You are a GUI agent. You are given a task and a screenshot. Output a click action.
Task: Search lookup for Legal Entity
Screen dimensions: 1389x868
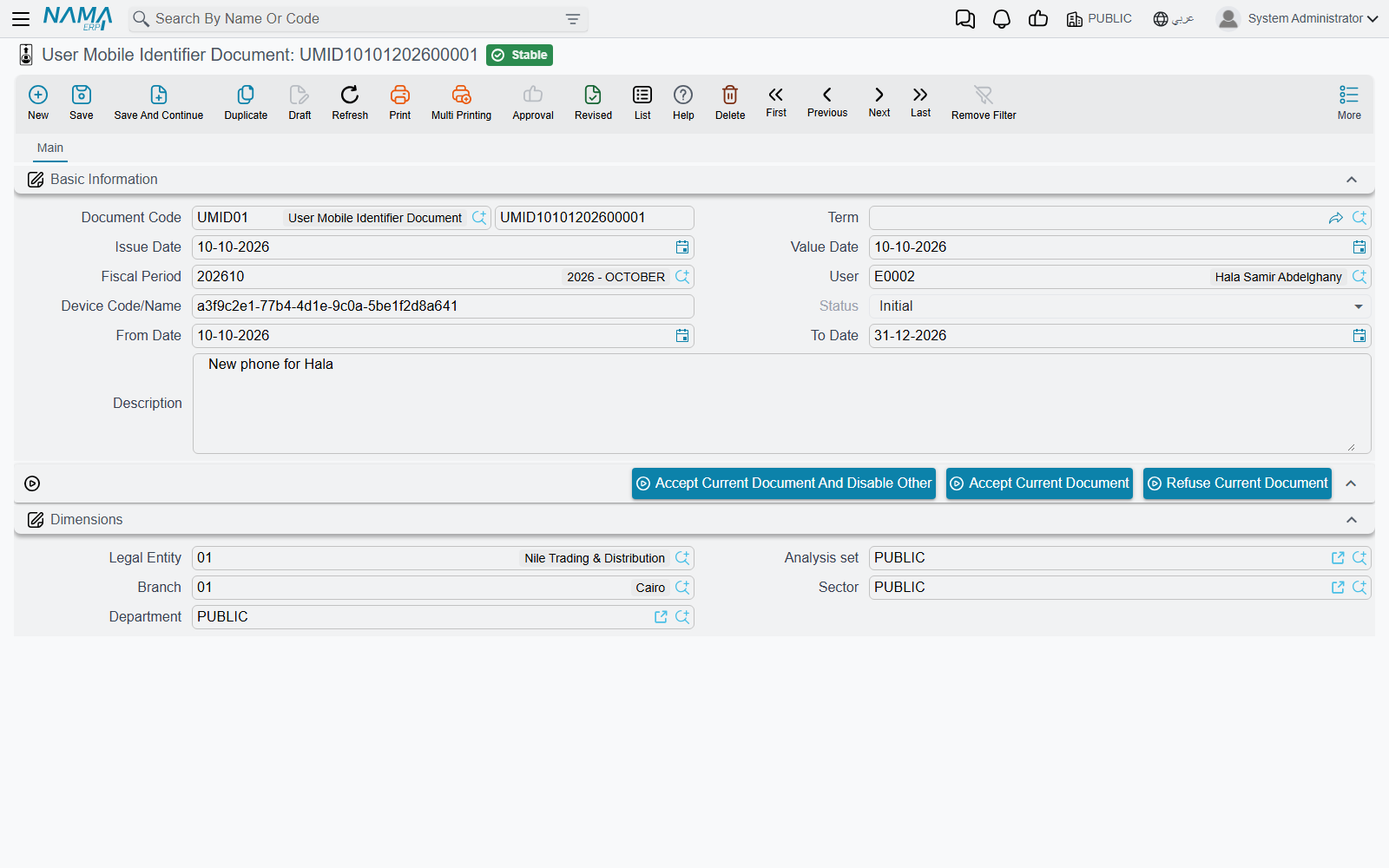coord(682,558)
